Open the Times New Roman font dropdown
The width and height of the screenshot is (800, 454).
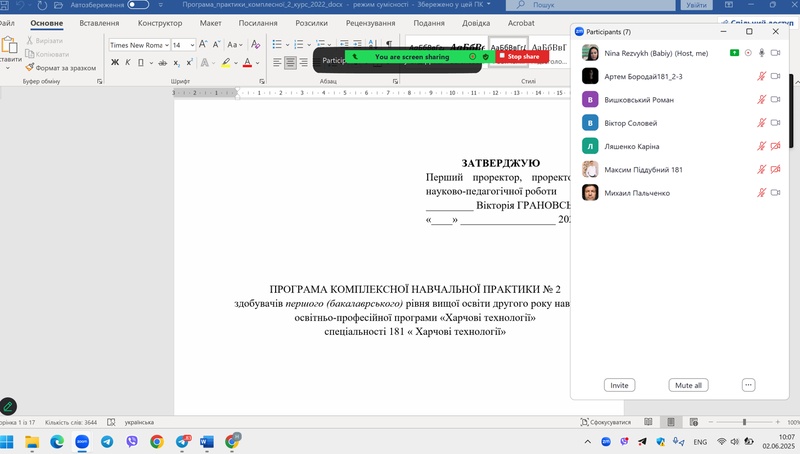(x=138, y=45)
